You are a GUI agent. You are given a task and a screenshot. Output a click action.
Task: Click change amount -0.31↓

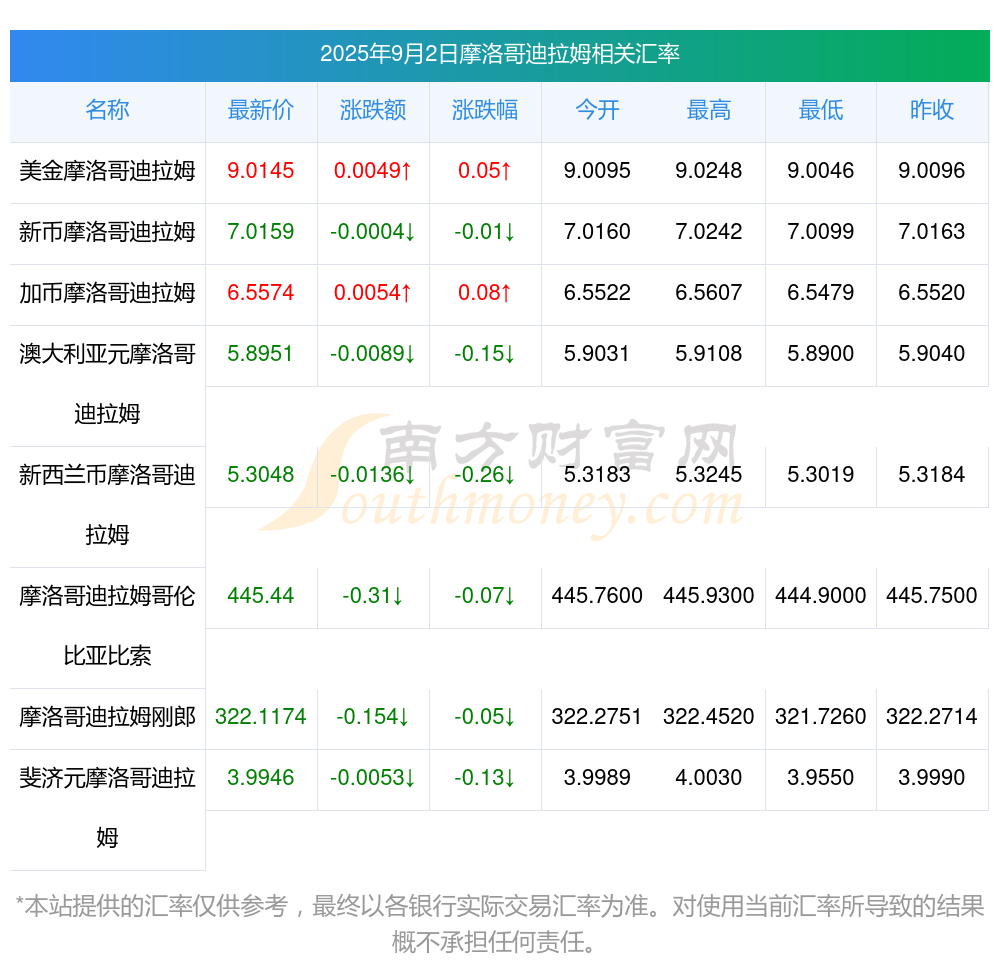373,596
